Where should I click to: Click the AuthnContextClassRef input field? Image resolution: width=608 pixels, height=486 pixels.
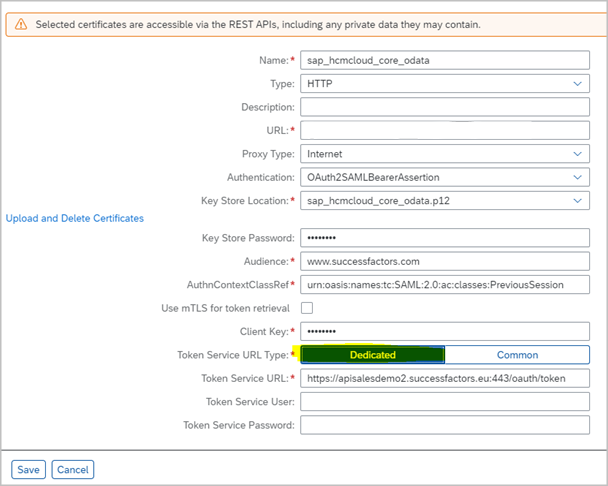click(x=445, y=285)
